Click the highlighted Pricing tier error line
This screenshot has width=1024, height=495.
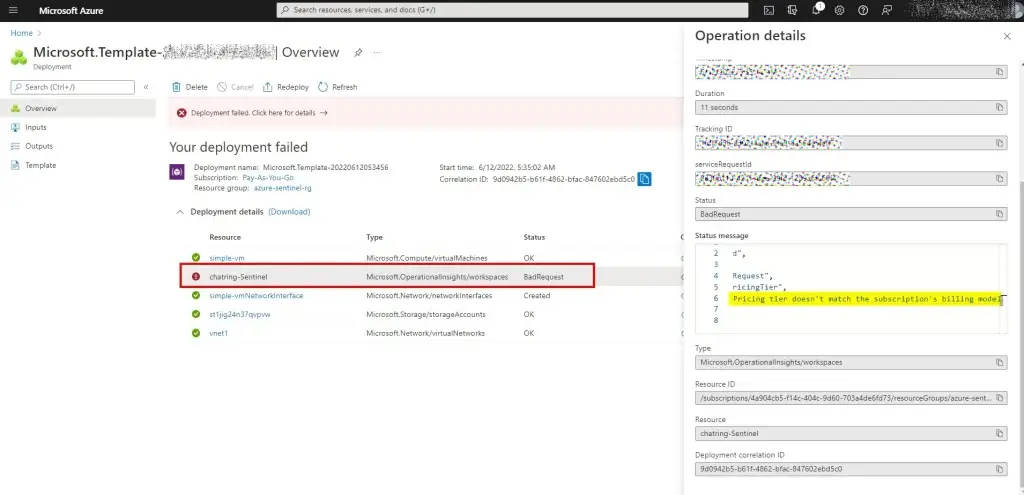866,299
